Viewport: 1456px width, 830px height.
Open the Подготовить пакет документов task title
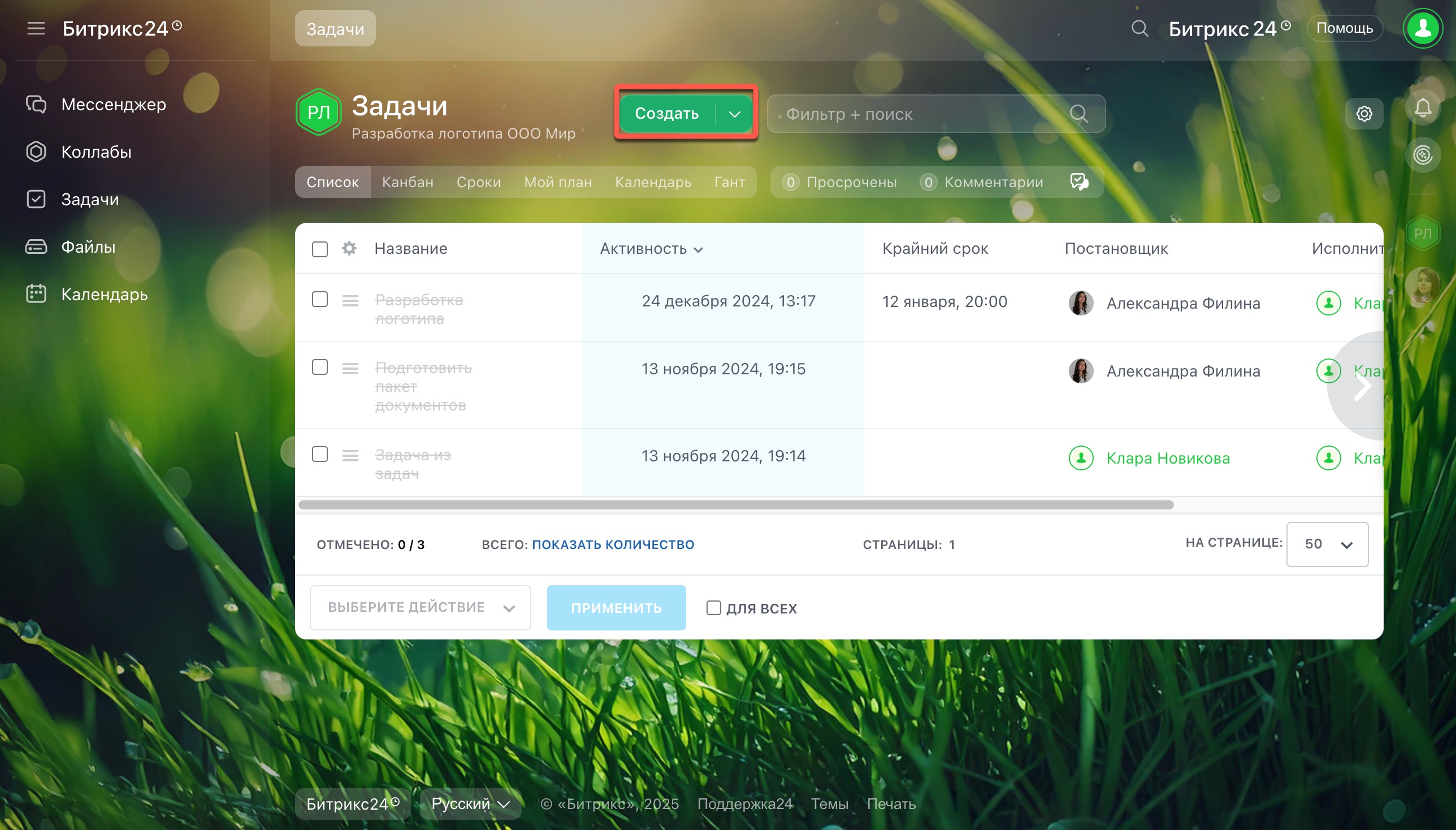click(423, 387)
